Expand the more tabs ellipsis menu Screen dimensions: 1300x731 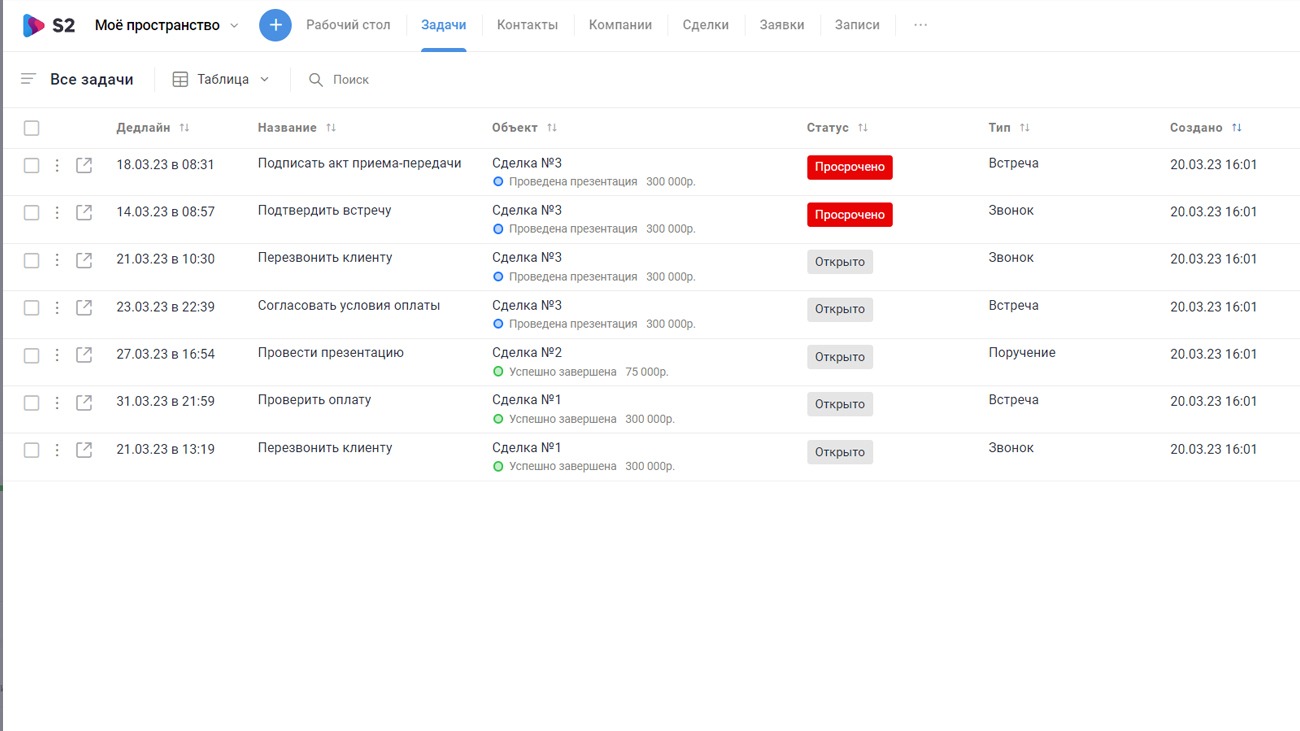pos(920,25)
